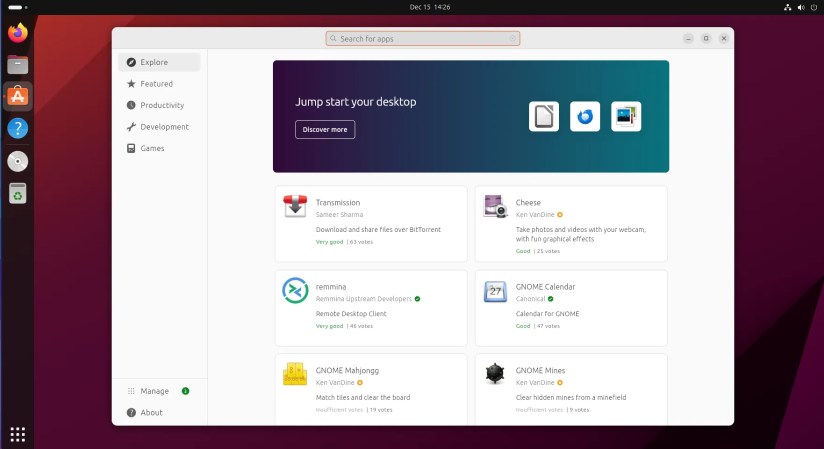Select the Featured star icon
Viewport: 824px width, 449px height.
(131, 84)
